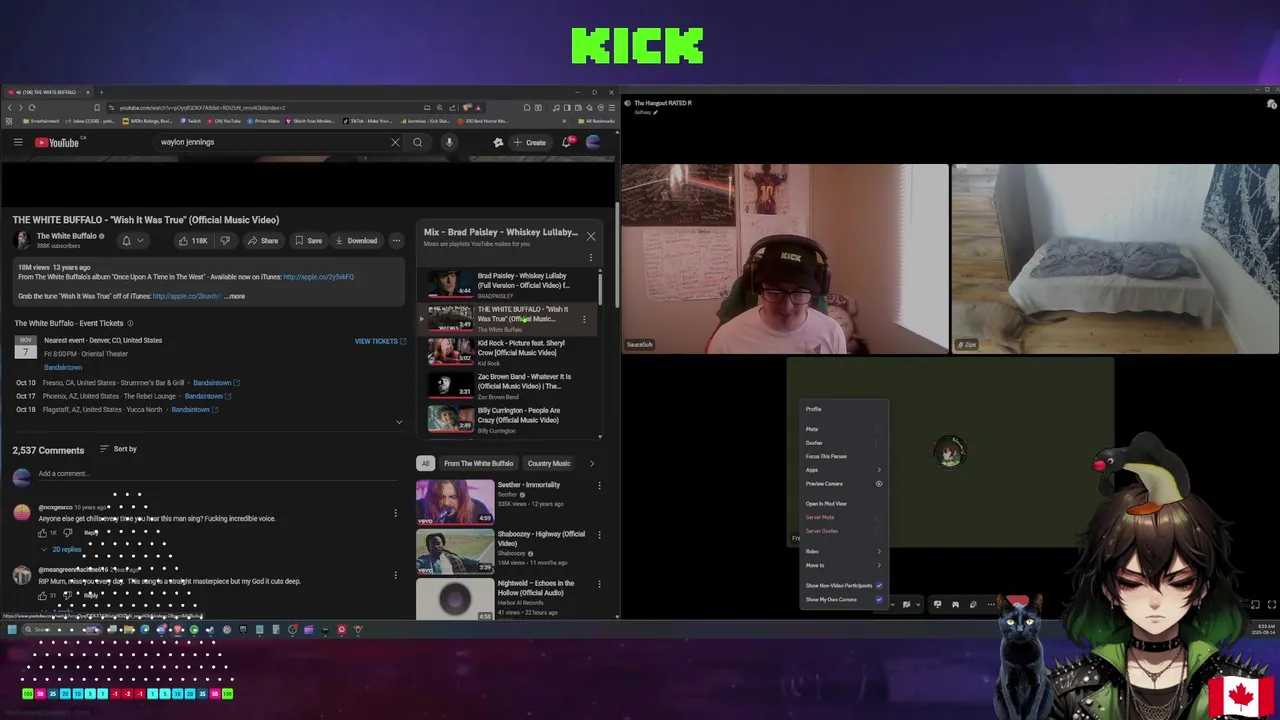Uncheck Show Non-Video Participants

(879, 585)
